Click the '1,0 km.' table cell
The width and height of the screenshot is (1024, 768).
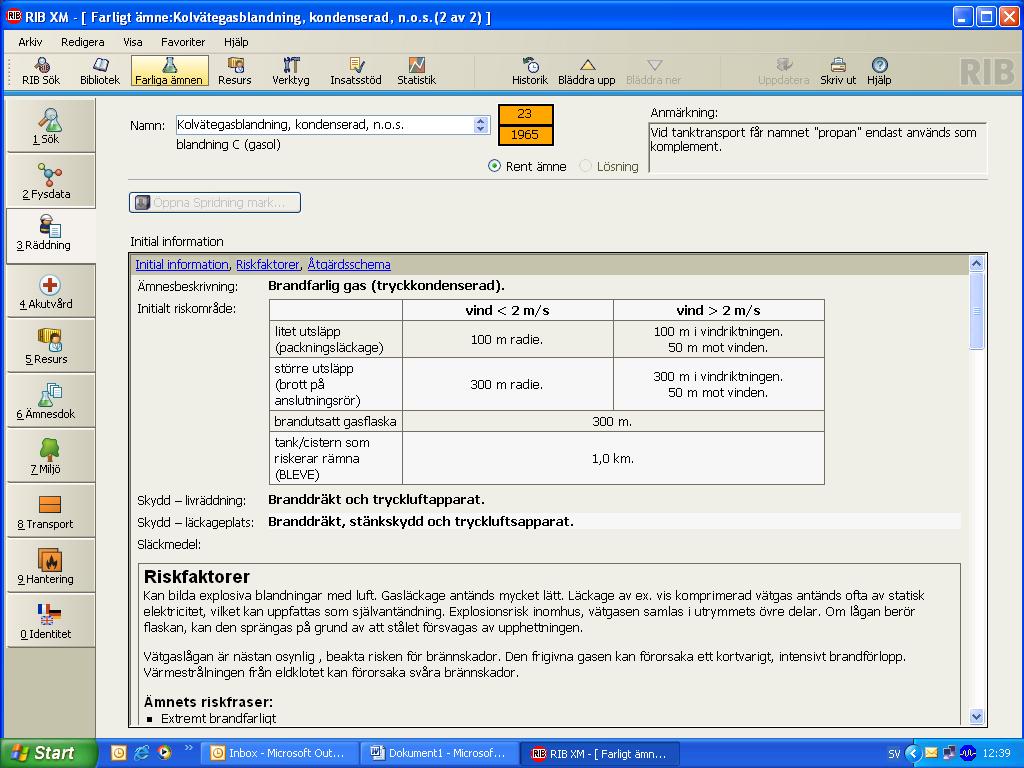click(613, 459)
